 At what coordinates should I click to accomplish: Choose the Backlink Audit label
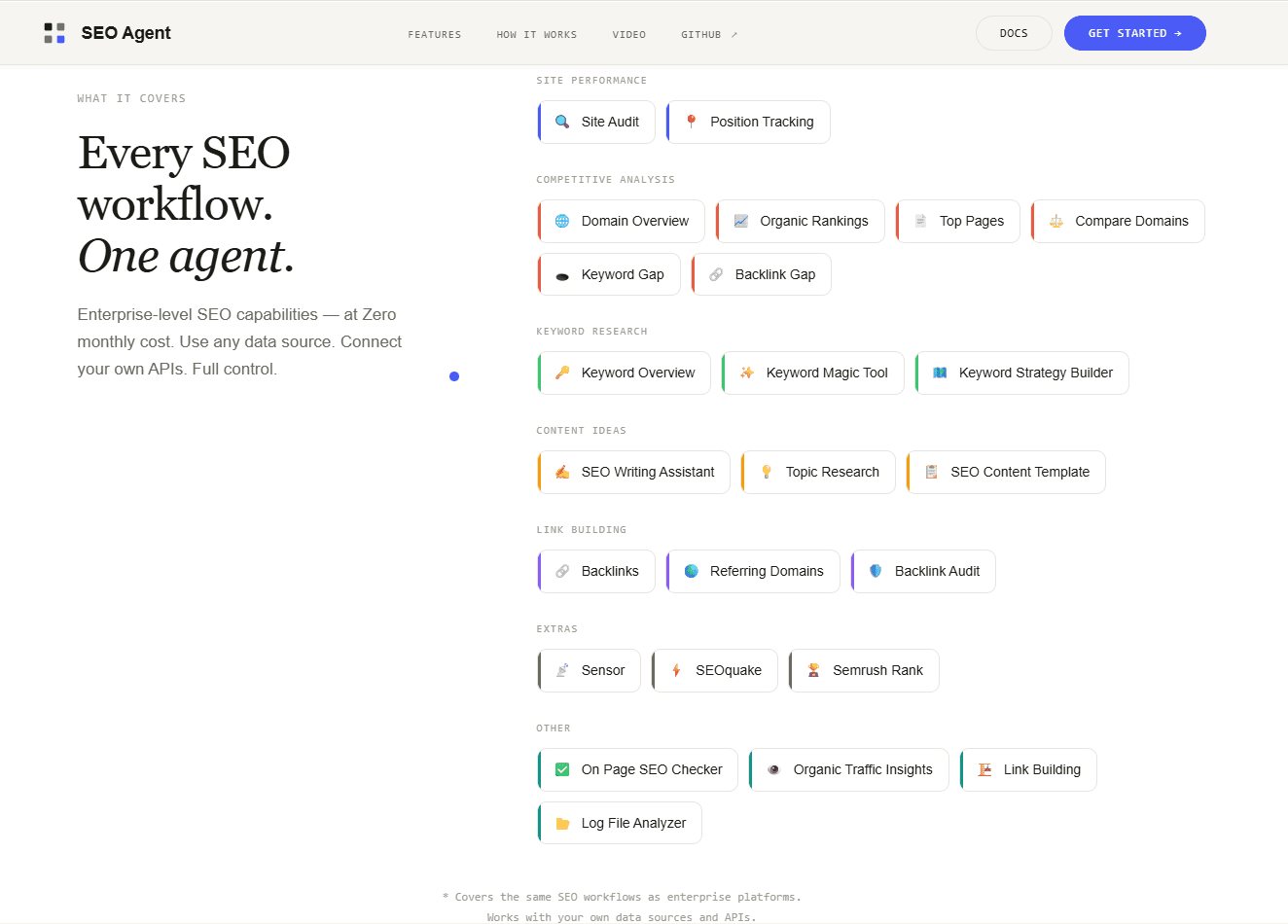[x=937, y=571]
